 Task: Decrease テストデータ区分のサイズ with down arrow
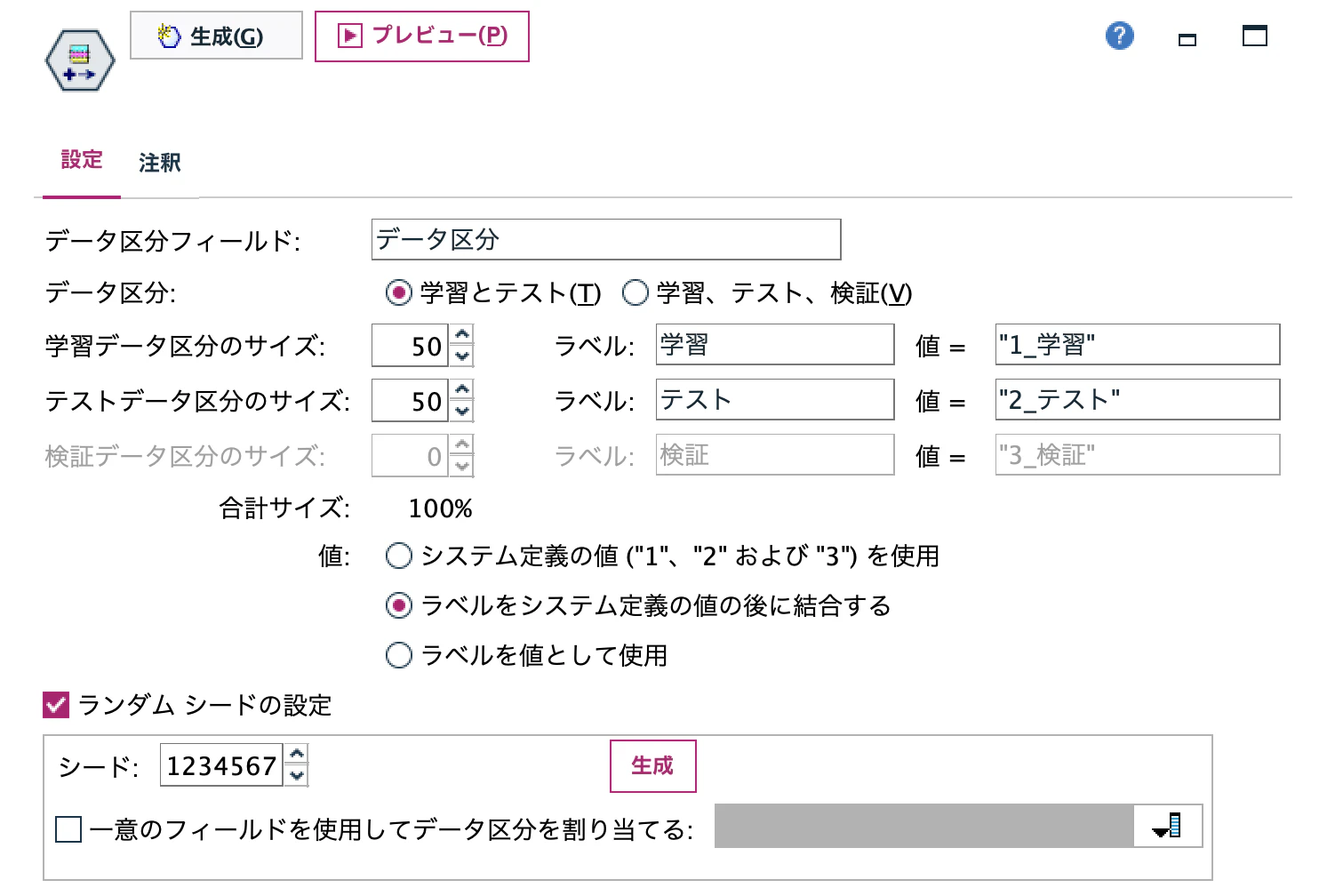462,411
